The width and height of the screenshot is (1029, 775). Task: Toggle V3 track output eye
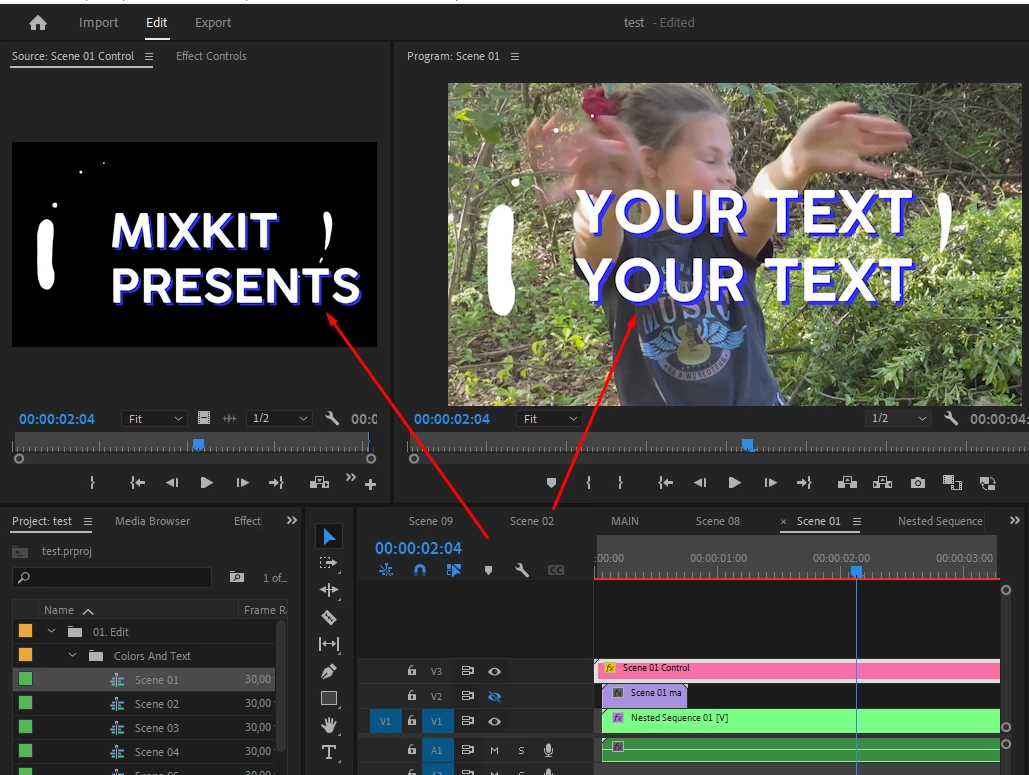[494, 671]
